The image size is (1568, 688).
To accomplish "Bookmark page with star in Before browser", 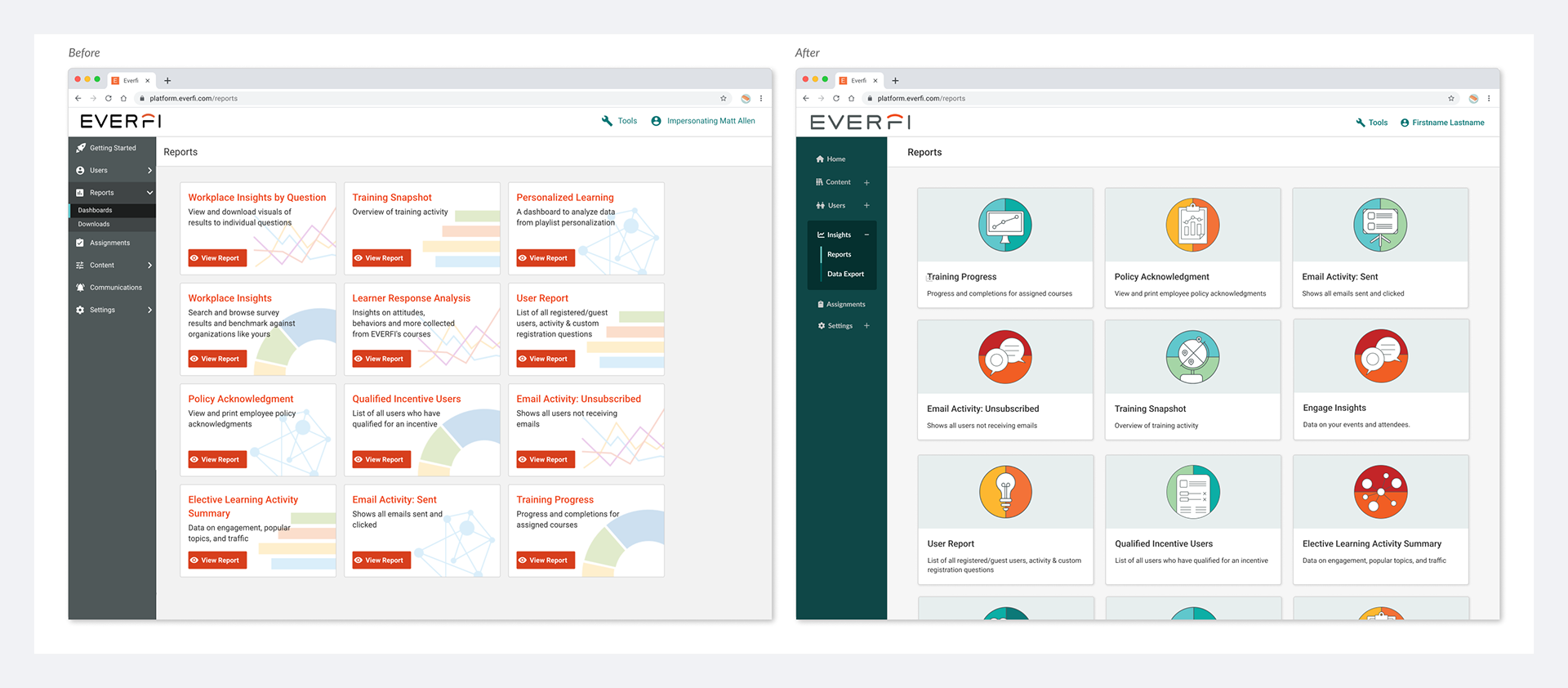I will 724,98.
